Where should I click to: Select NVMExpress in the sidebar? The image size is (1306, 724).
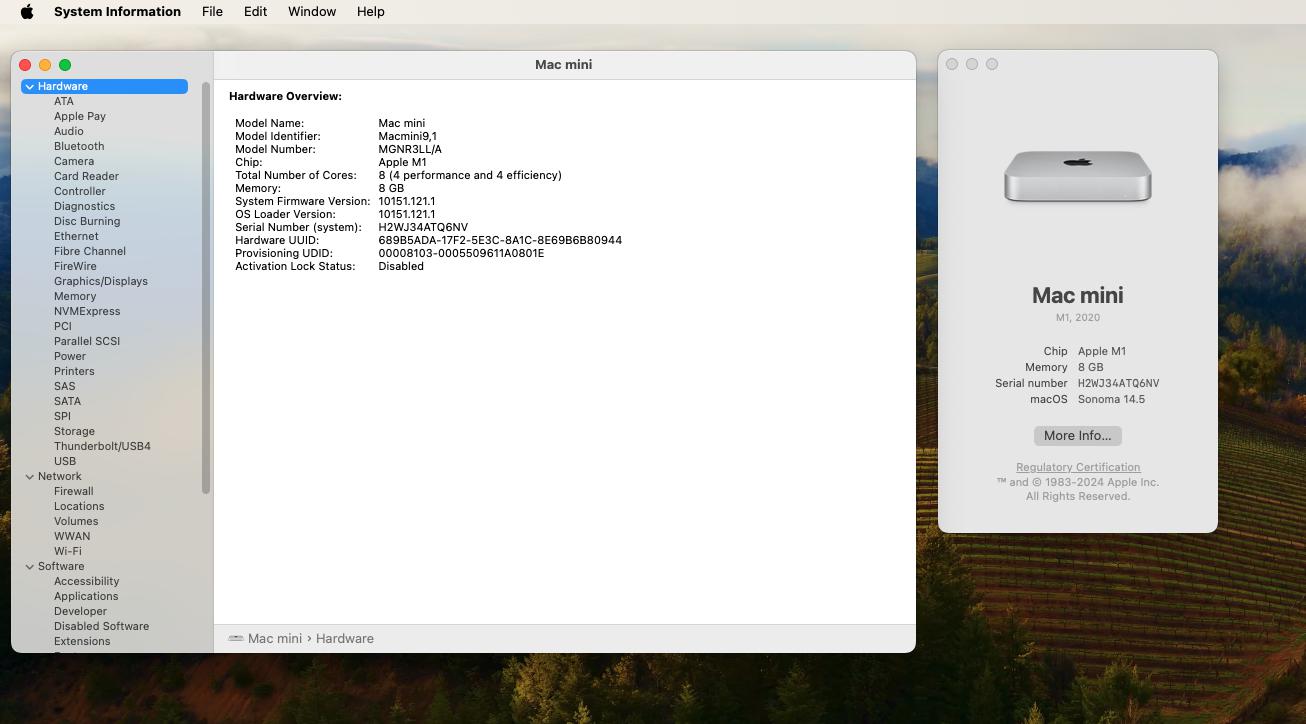click(x=87, y=311)
